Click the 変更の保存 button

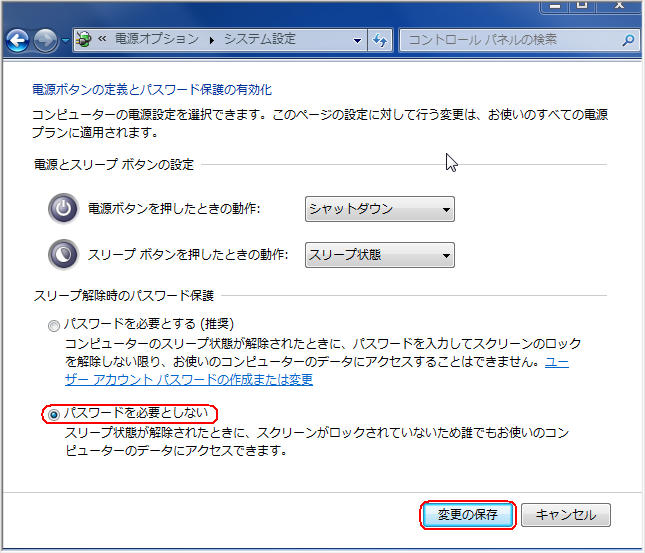click(x=468, y=515)
